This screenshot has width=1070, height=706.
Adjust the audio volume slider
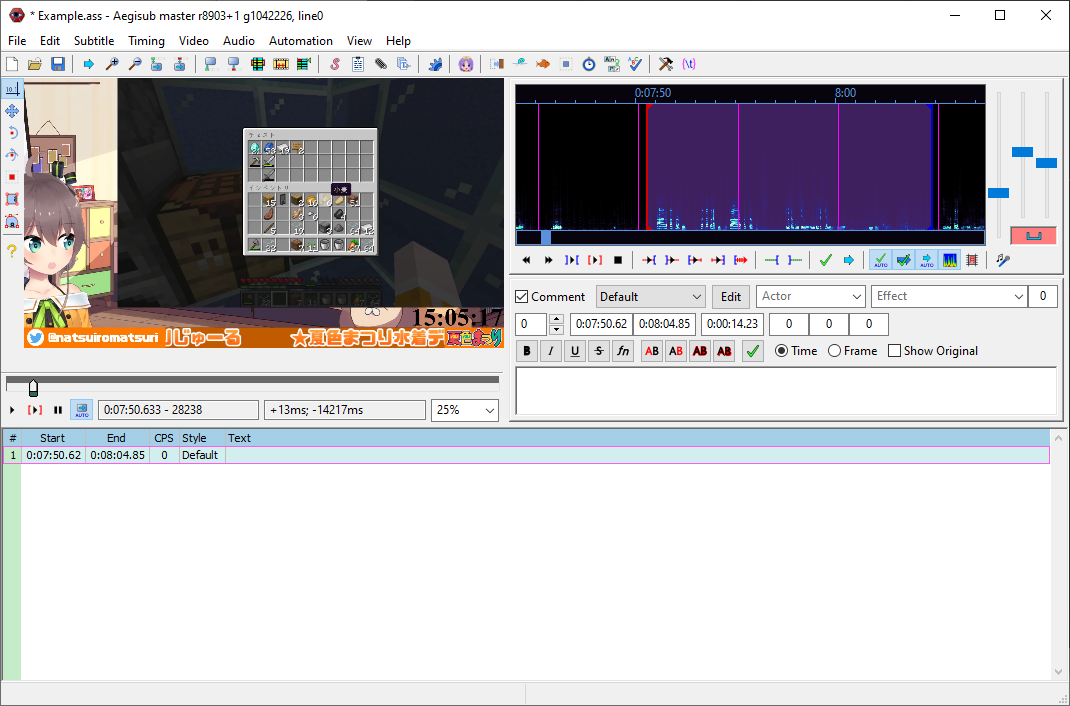click(x=1046, y=163)
